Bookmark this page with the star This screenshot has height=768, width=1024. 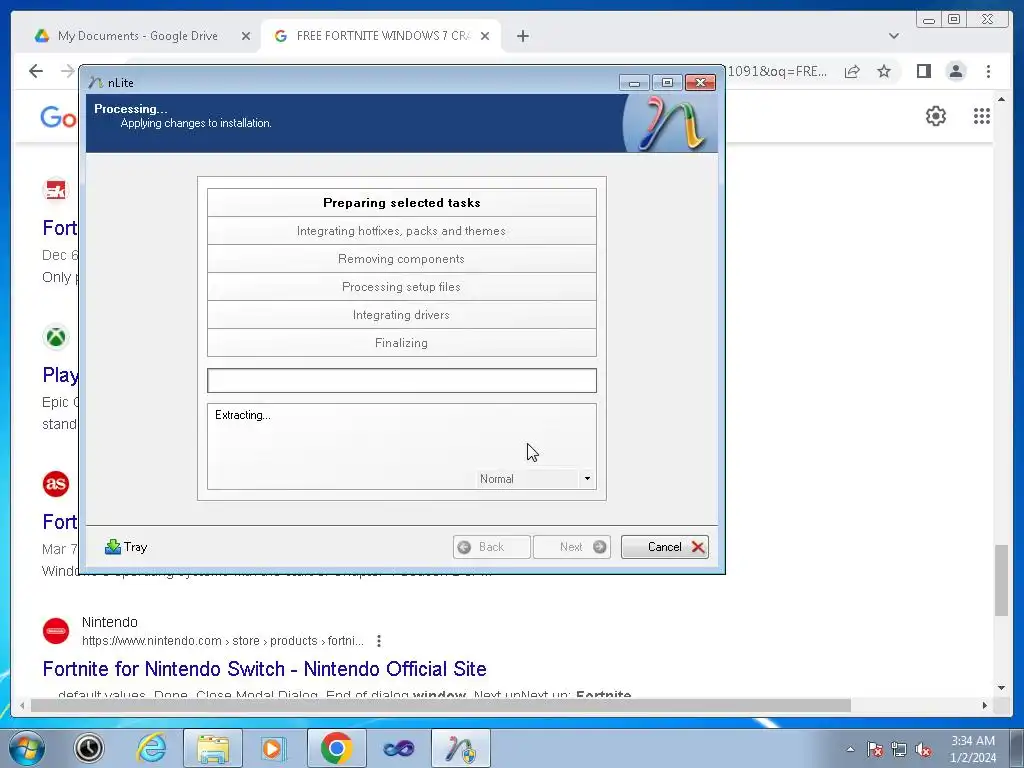(x=884, y=71)
